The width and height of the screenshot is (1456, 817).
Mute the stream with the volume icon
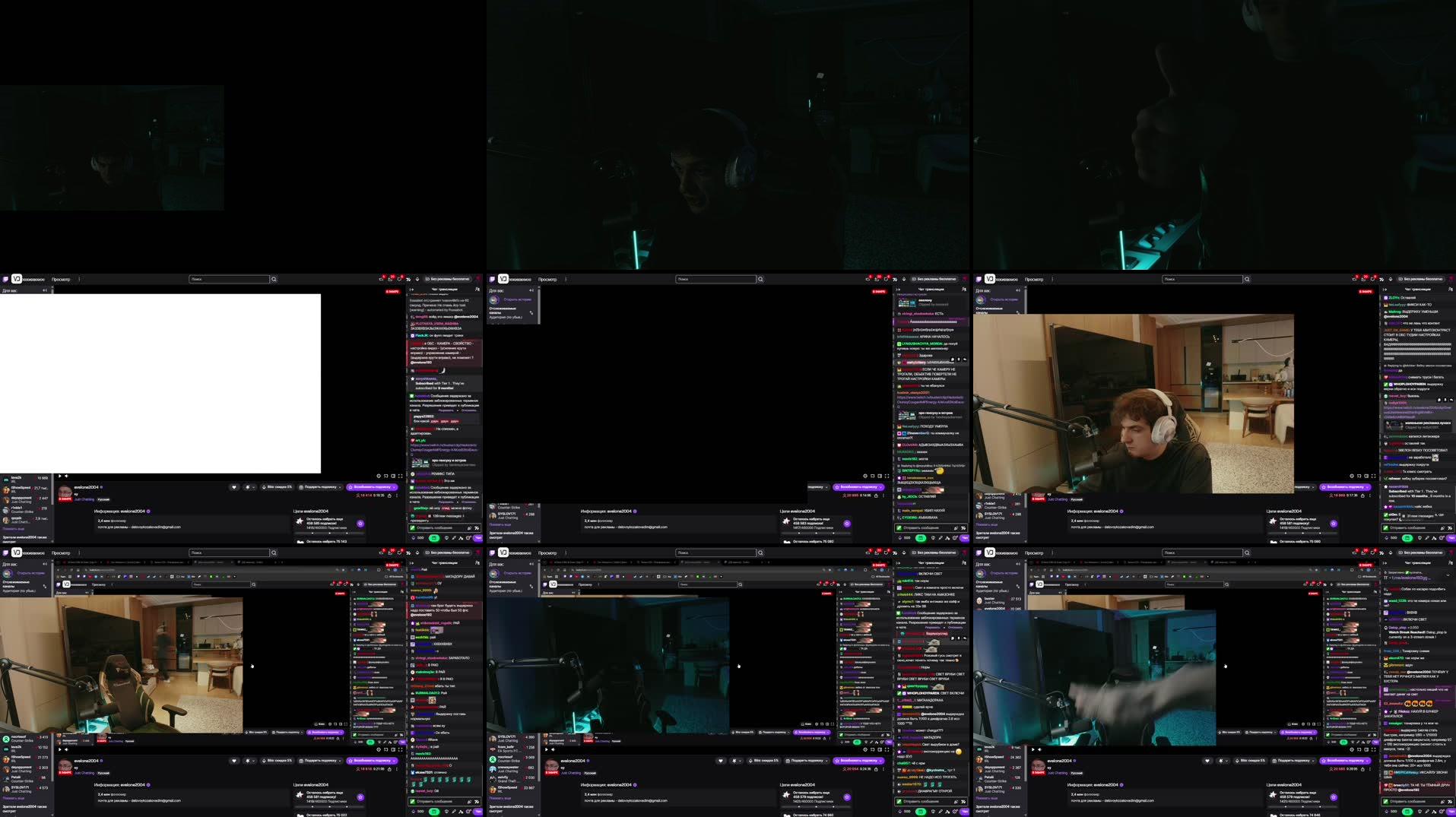(x=67, y=476)
